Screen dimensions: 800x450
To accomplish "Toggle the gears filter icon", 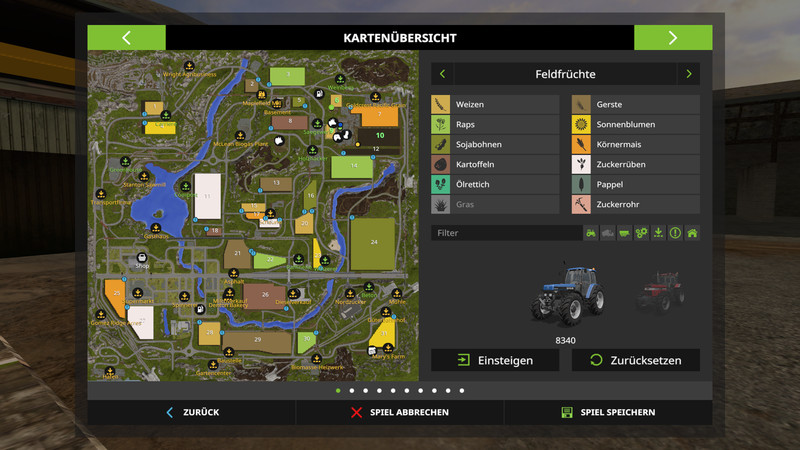I will (x=642, y=233).
